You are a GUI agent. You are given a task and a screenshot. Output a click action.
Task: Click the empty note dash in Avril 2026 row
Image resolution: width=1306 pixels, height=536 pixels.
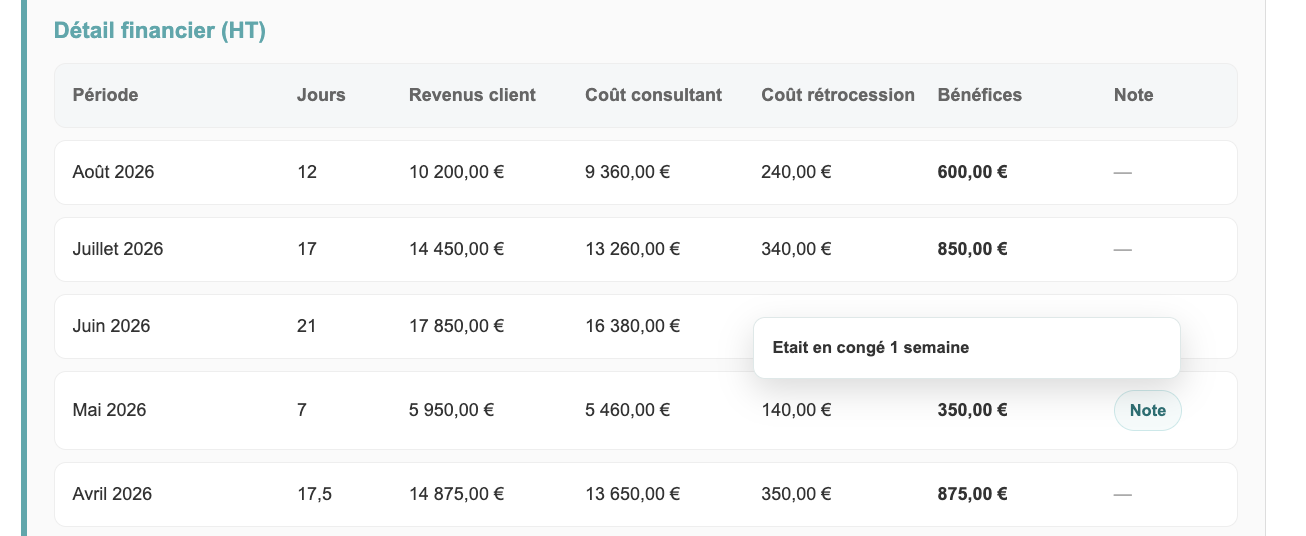pos(1122,494)
